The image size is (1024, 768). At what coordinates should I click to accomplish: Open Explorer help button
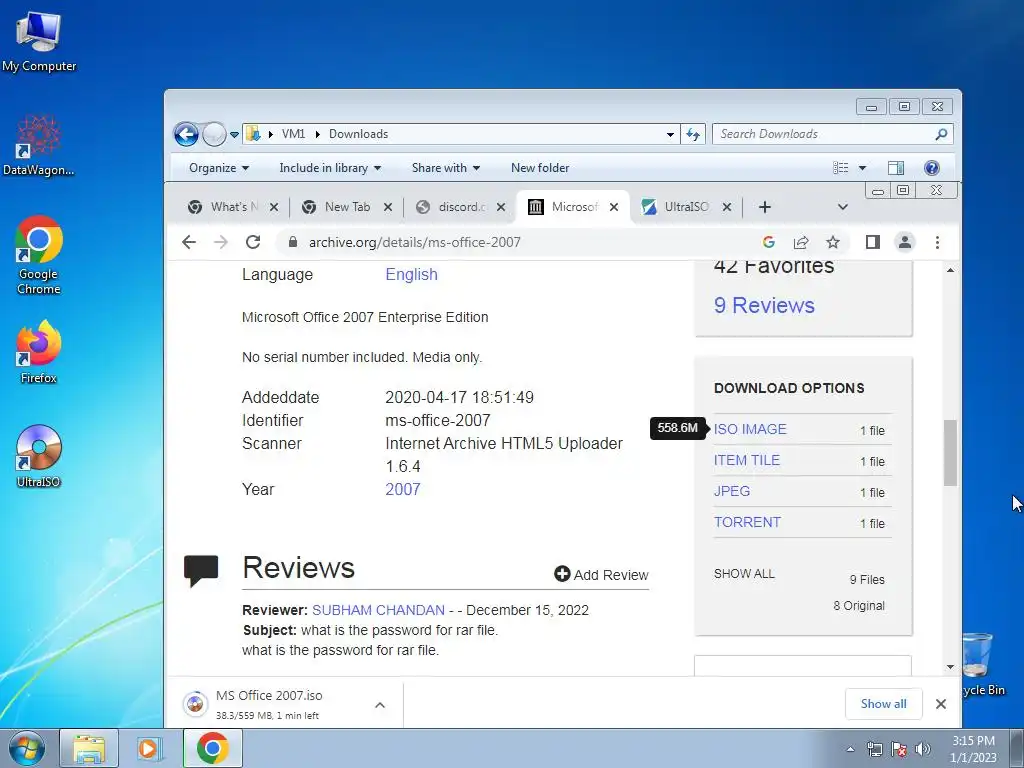(932, 168)
